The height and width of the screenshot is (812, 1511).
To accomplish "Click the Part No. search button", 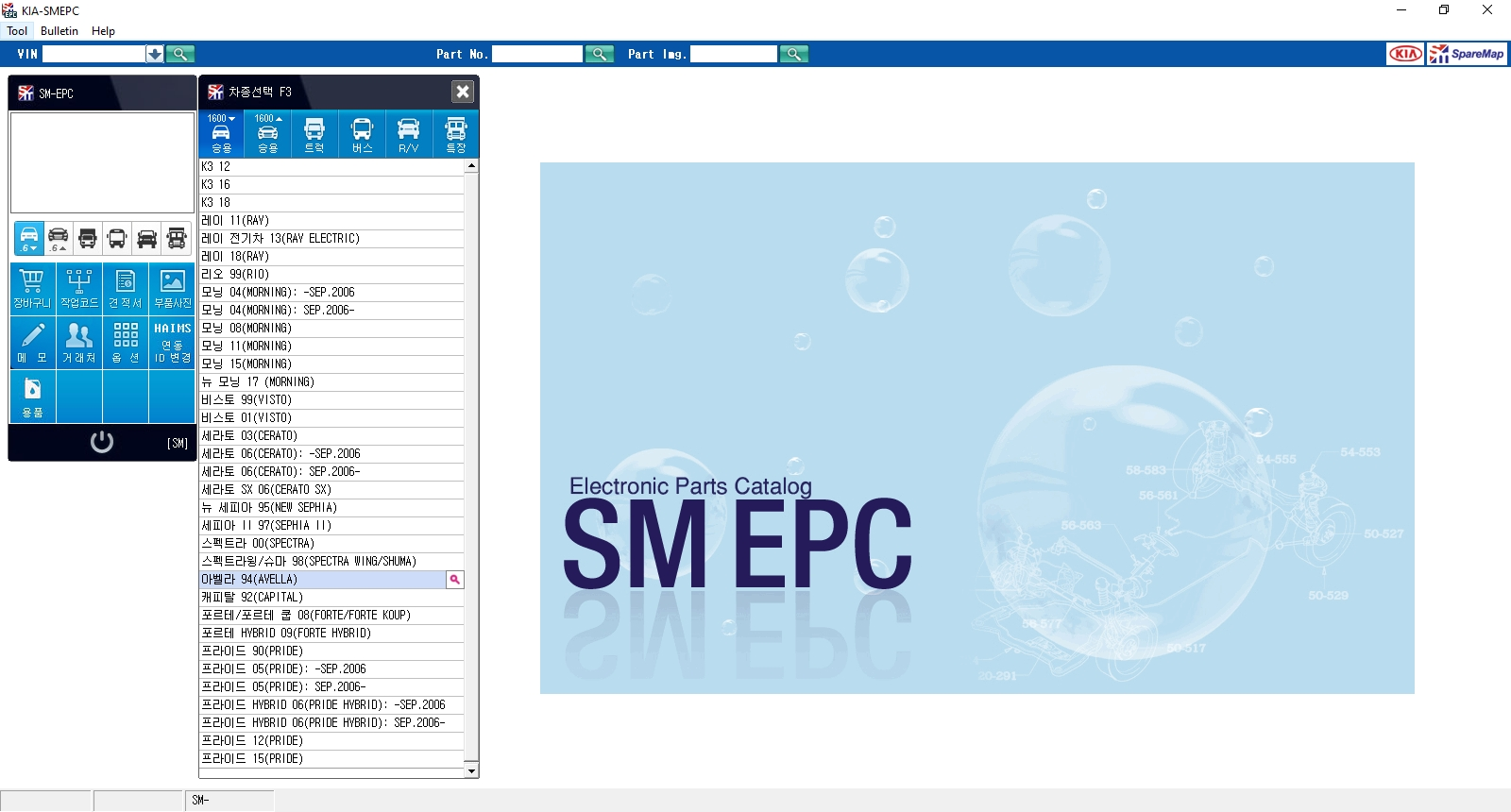I will click(x=600, y=54).
